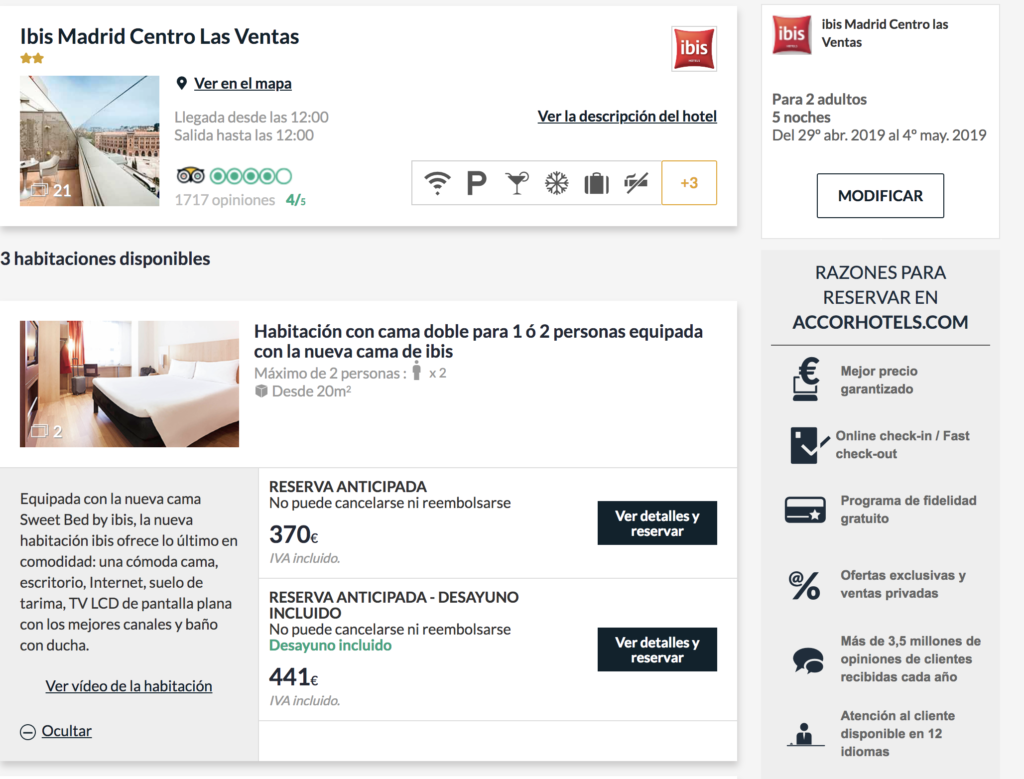Click the map pin icon
Image resolution: width=1024 pixels, height=779 pixels.
(182, 84)
